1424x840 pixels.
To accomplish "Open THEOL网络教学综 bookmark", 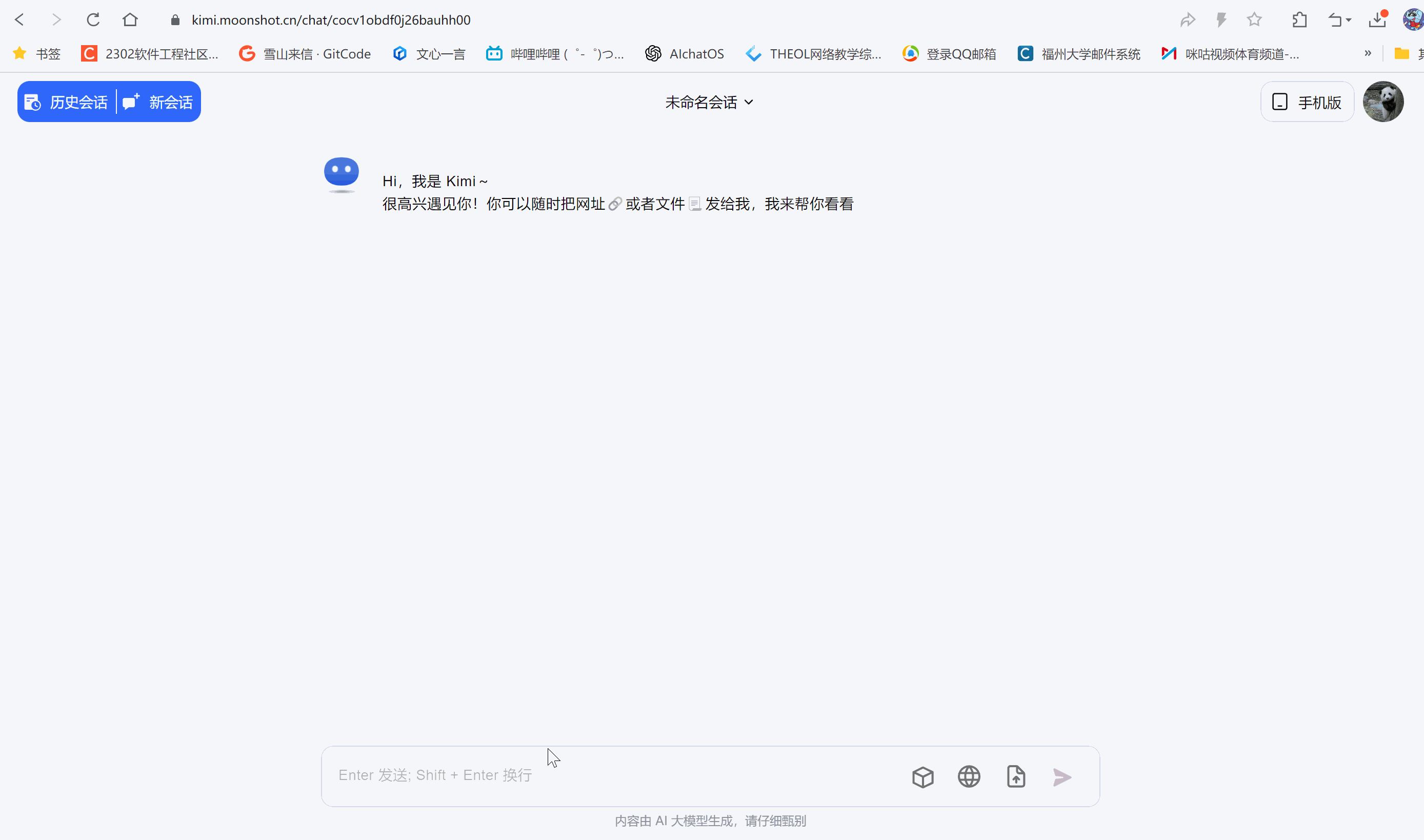I will (813, 54).
